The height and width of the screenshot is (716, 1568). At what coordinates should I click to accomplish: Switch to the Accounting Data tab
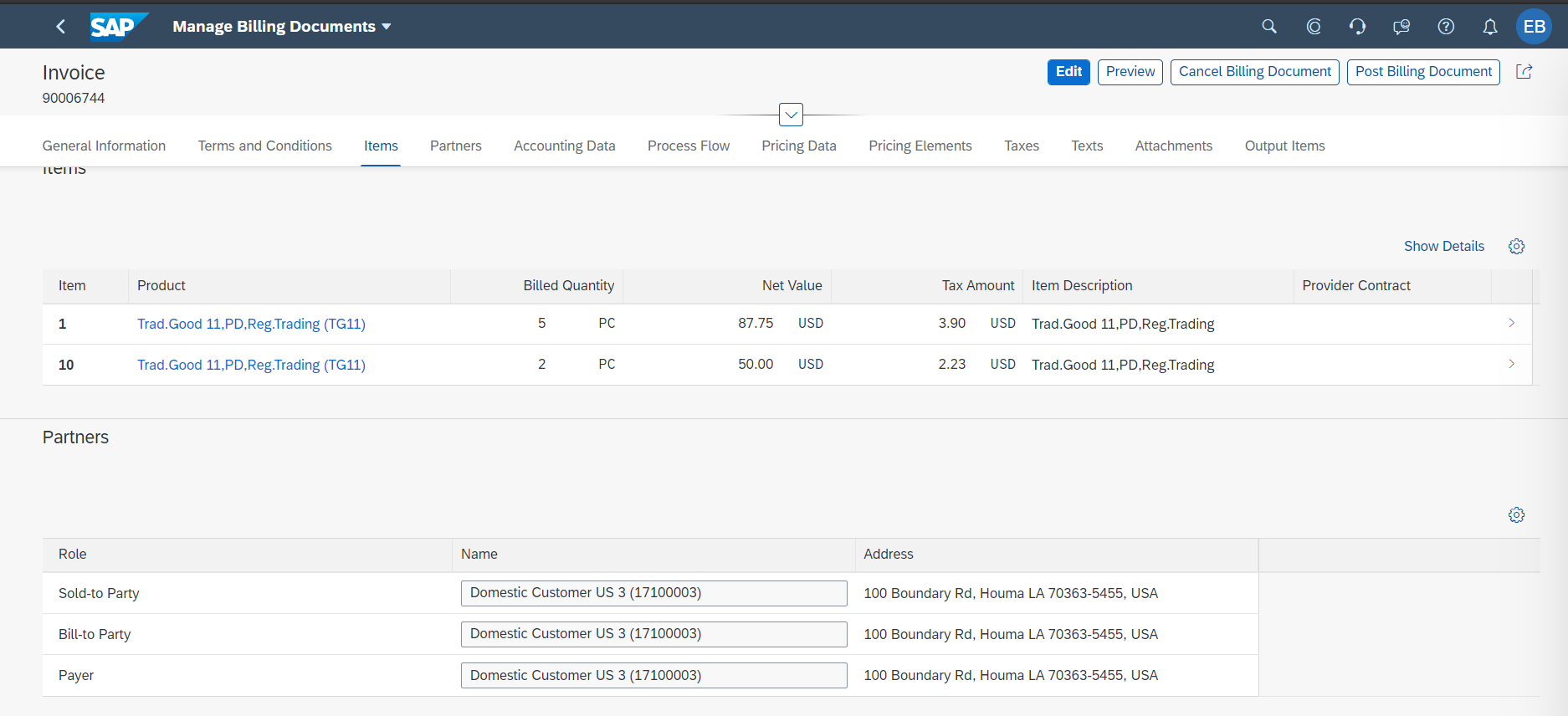click(x=564, y=146)
